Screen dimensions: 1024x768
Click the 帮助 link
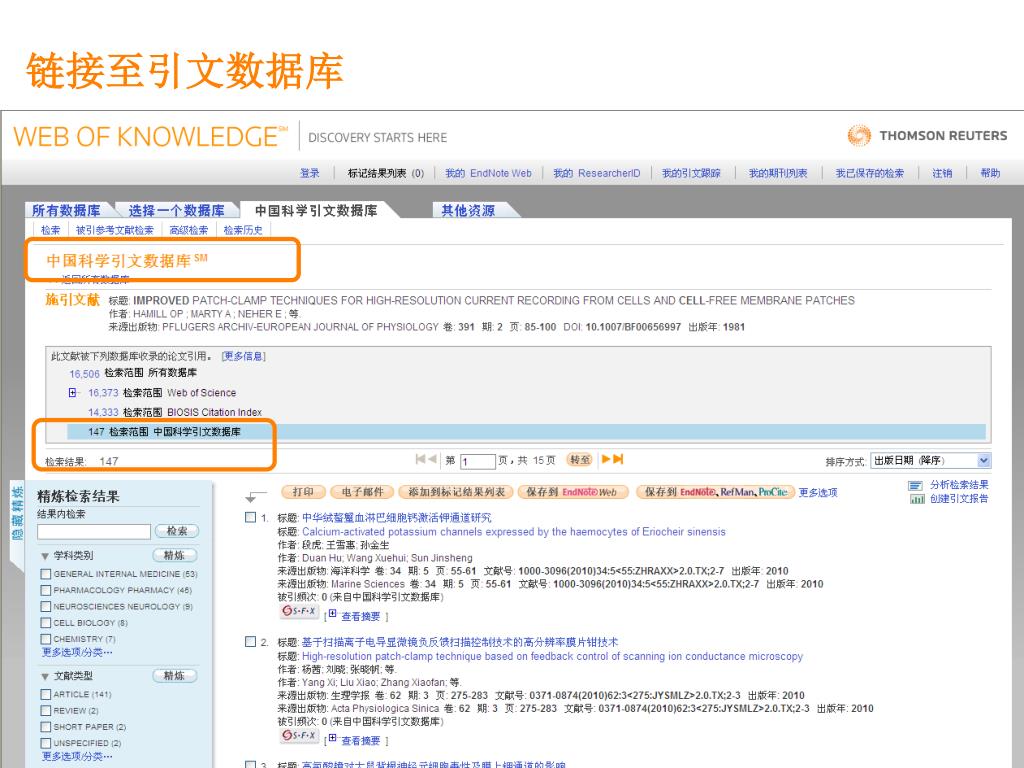point(990,173)
